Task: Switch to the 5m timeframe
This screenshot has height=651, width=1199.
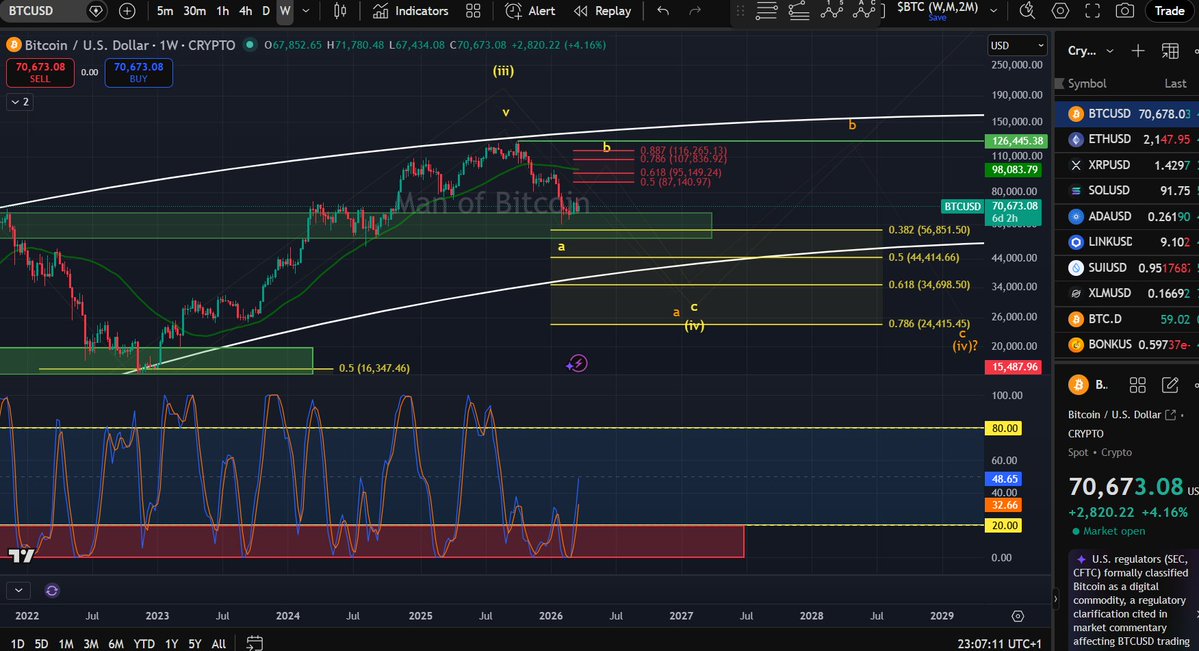Action: (x=164, y=11)
